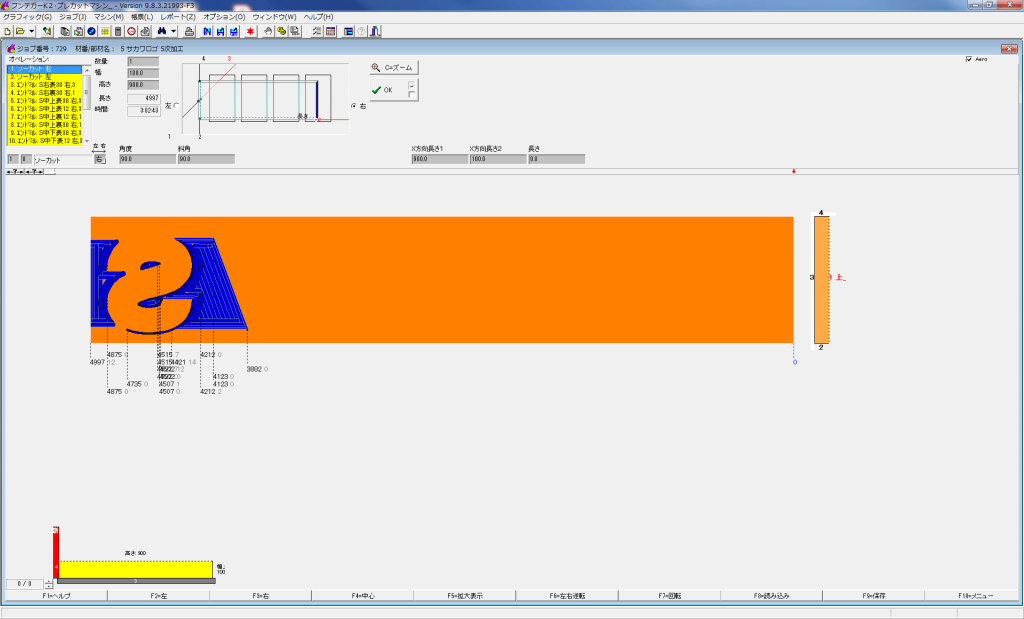1024x619 pixels.
Task: Select operation row number 3 in list
Action: click(44, 85)
